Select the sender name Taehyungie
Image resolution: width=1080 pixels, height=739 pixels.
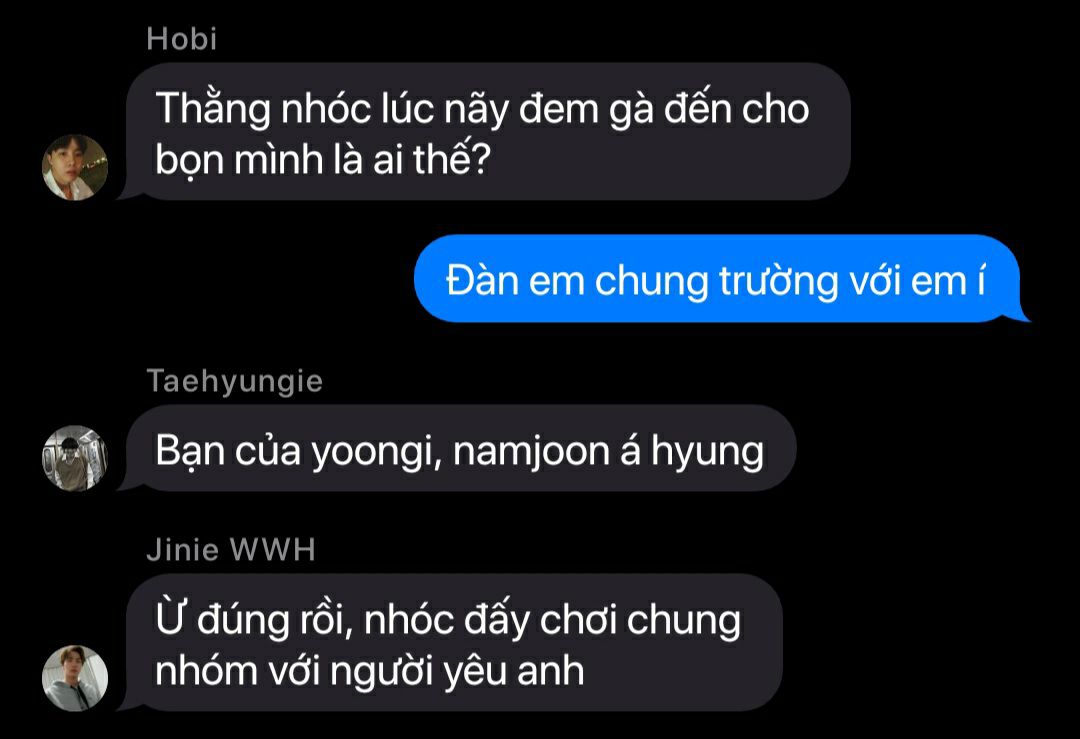pyautogui.click(x=235, y=382)
